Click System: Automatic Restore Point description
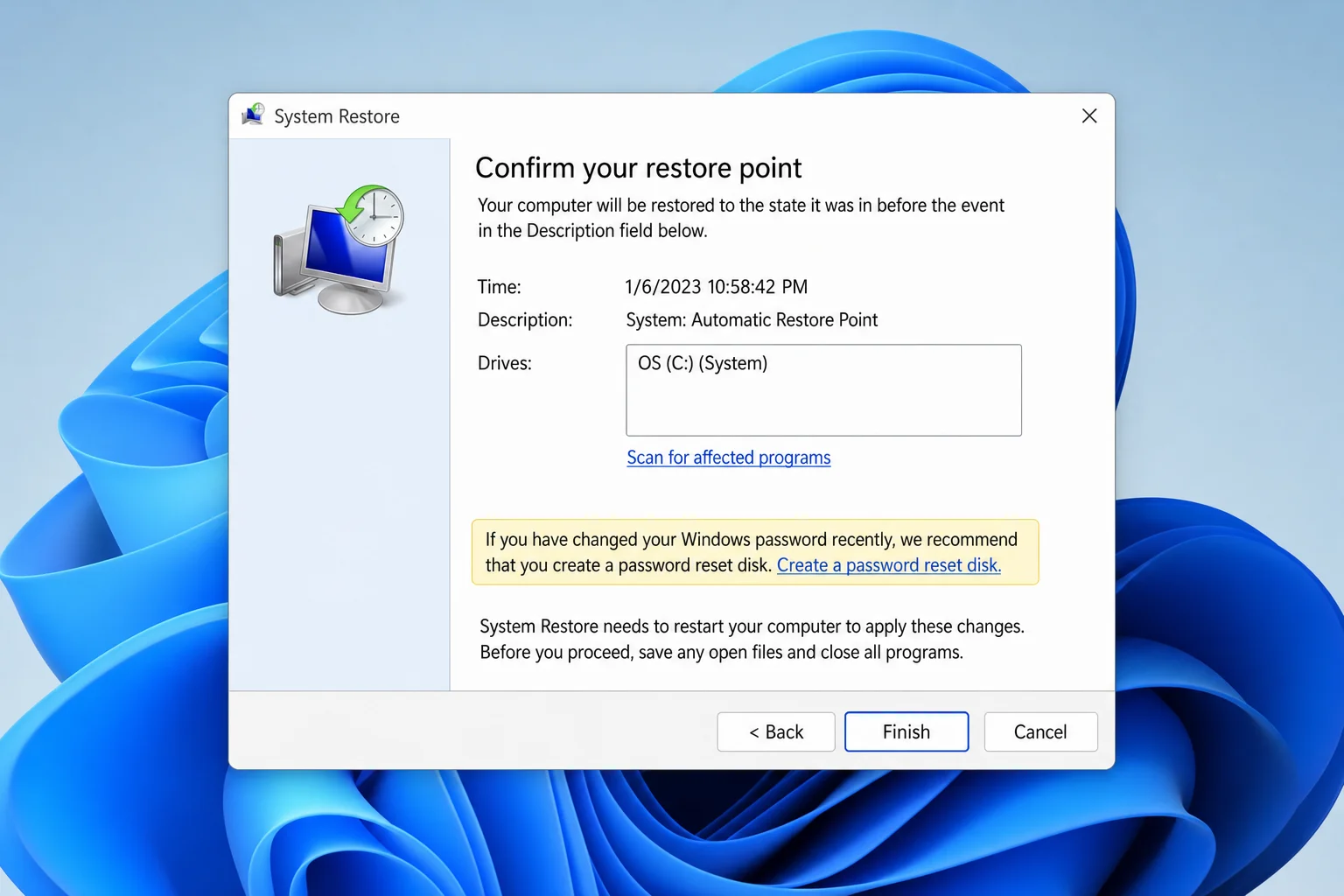 tap(752, 320)
